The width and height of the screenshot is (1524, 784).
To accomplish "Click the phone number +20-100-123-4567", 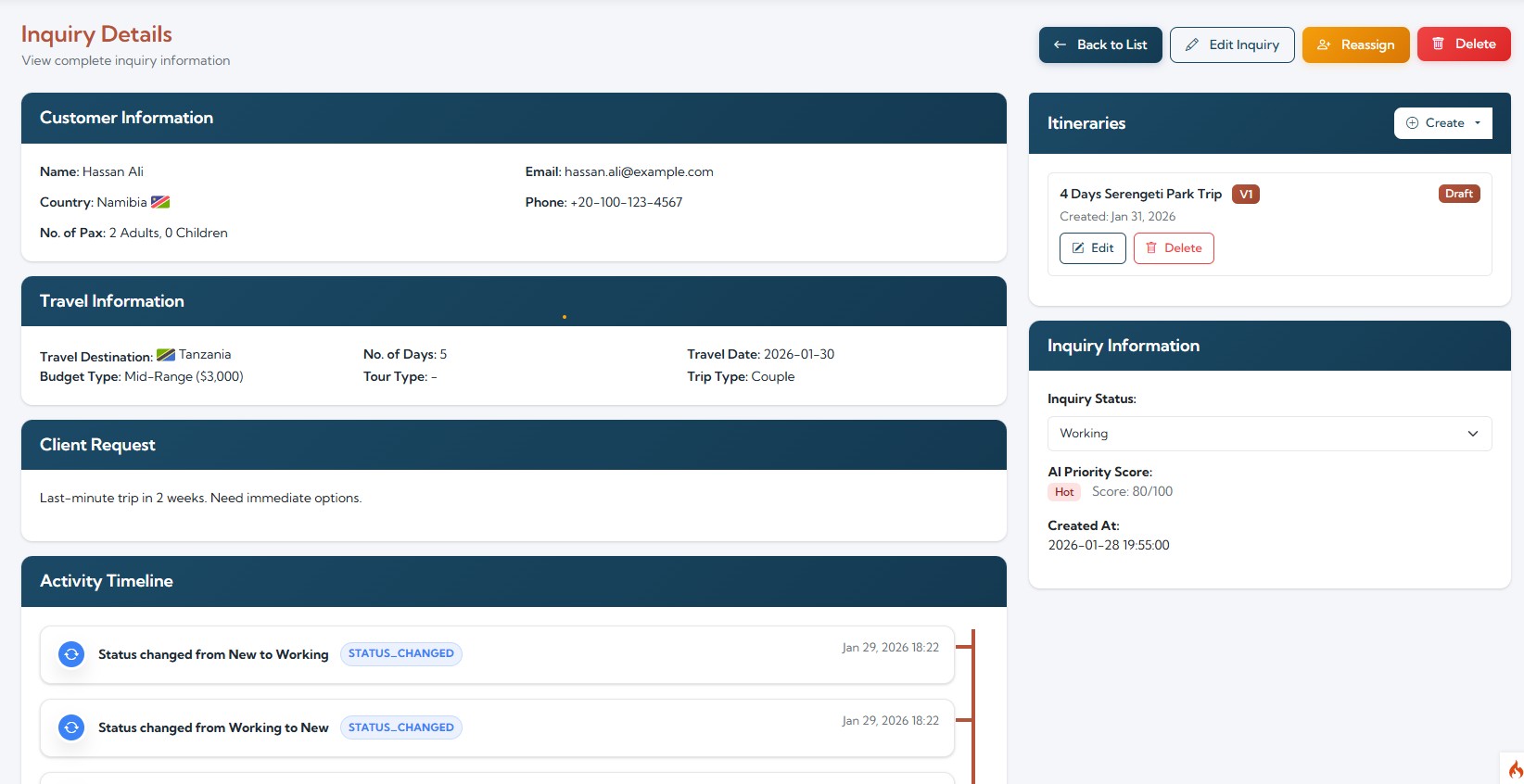I will [627, 202].
